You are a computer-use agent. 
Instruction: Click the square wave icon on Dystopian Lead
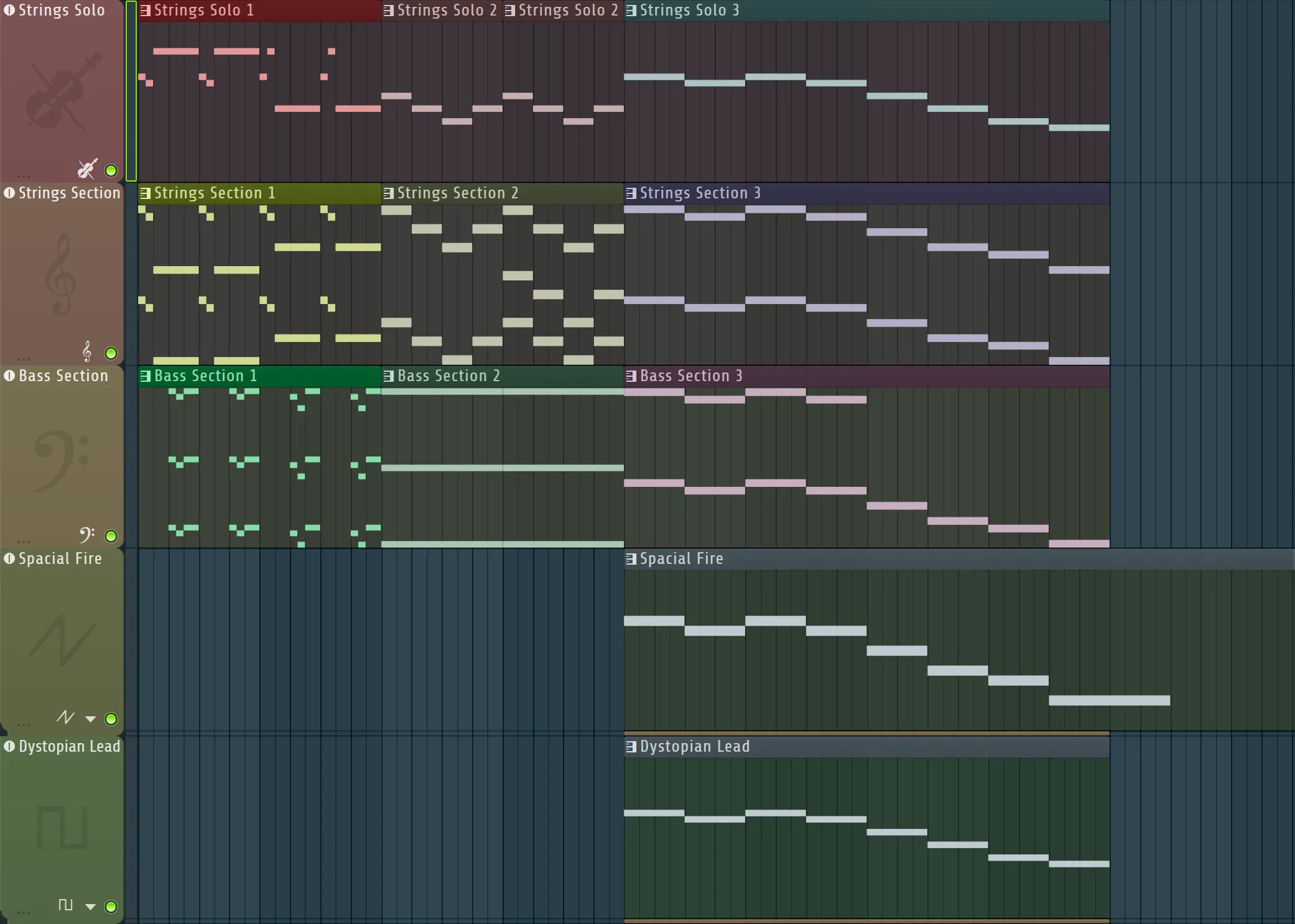tap(65, 905)
